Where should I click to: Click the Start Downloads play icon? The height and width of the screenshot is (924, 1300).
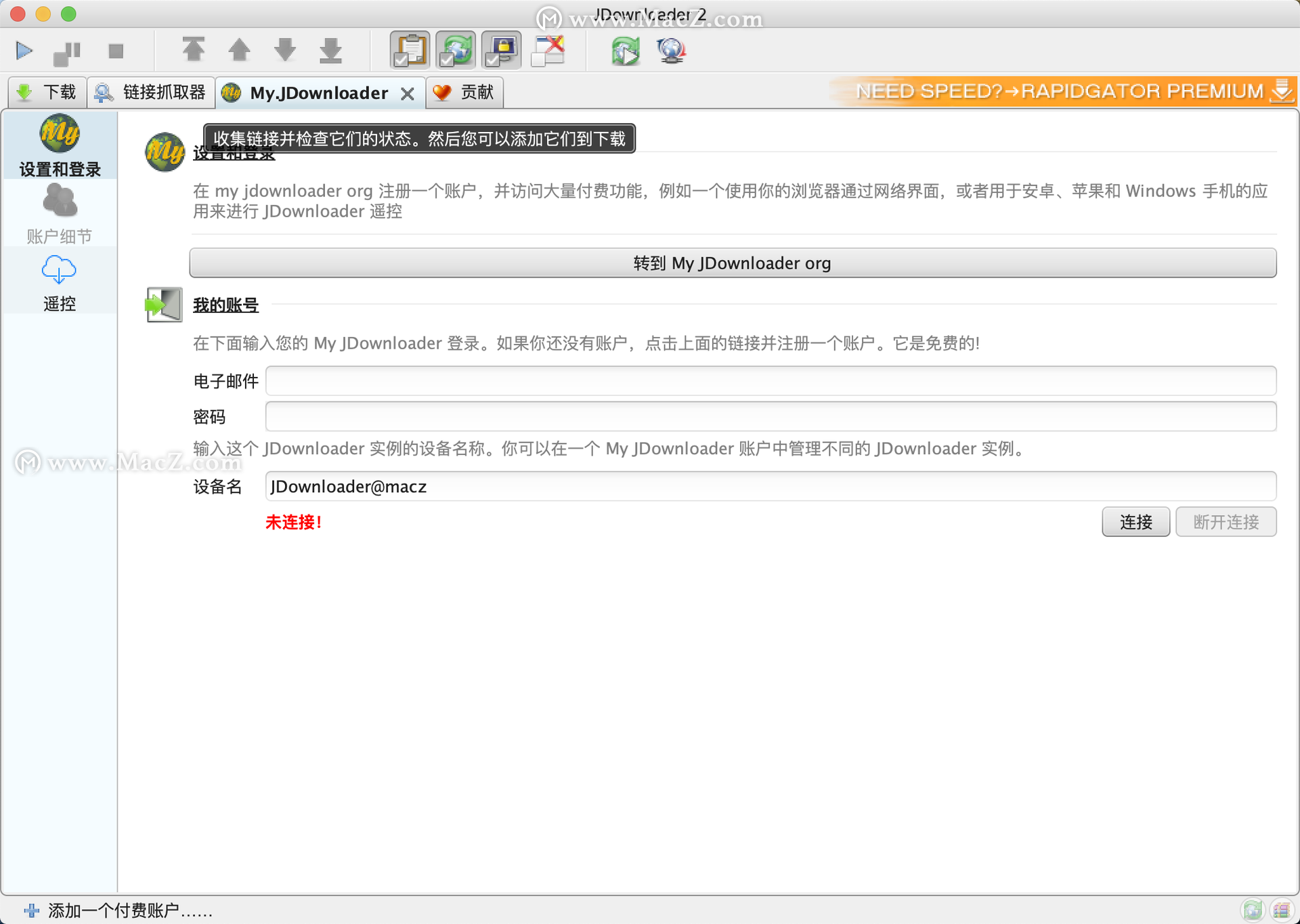click(24, 51)
